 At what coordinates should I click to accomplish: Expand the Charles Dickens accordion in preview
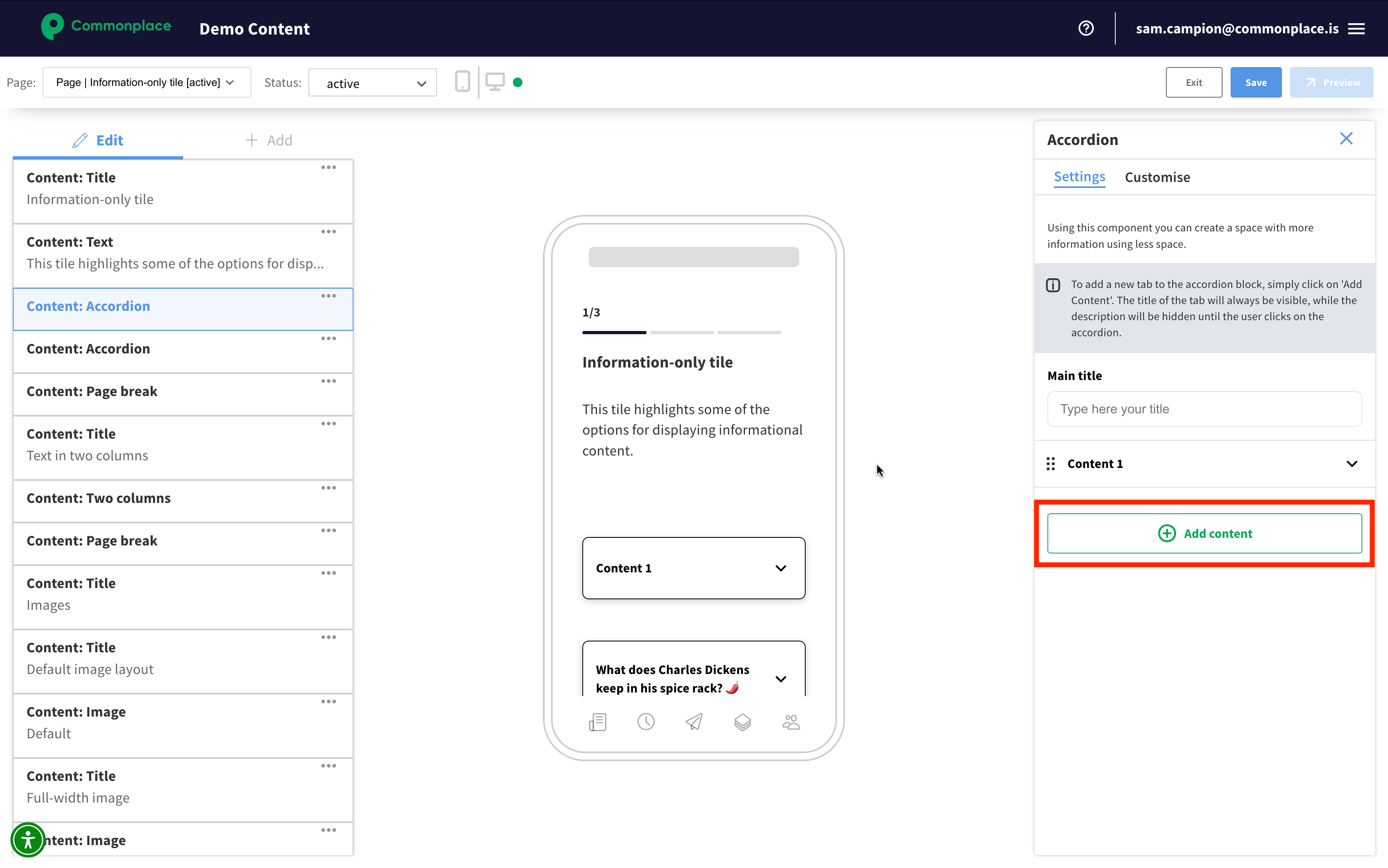coord(781,678)
